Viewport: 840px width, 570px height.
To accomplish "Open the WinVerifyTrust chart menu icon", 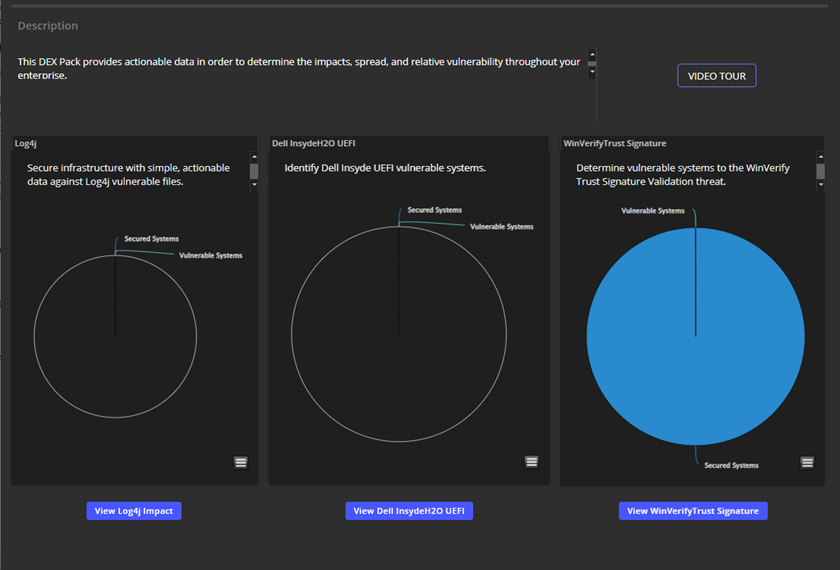I will (x=807, y=462).
